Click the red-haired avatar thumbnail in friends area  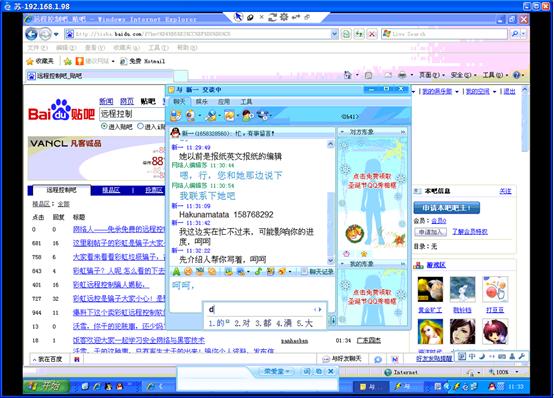point(495,332)
